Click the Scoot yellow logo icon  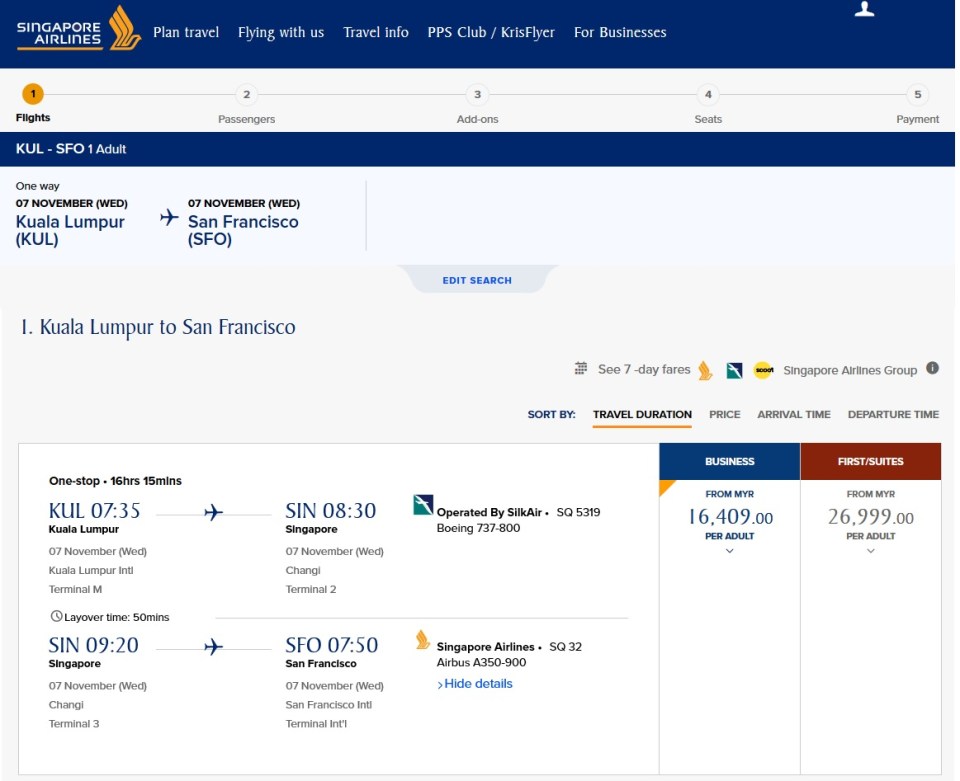click(764, 370)
